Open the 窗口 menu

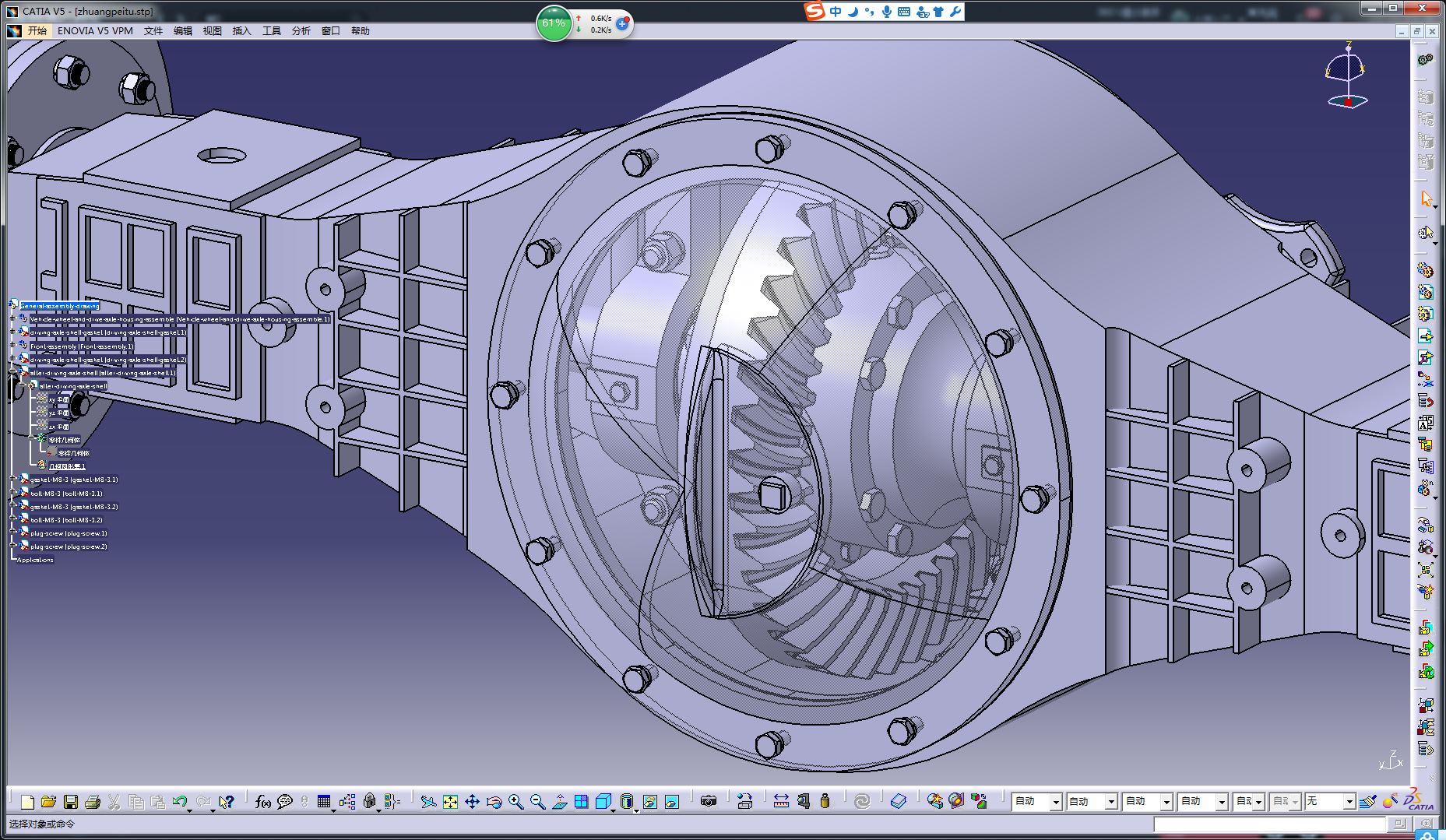tap(330, 31)
